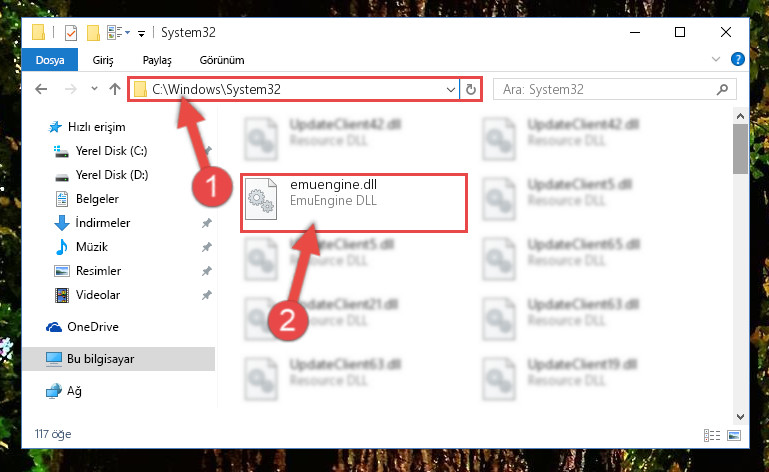Open the Help question mark icon
Screen dimensions: 769x472
pos(738,59)
